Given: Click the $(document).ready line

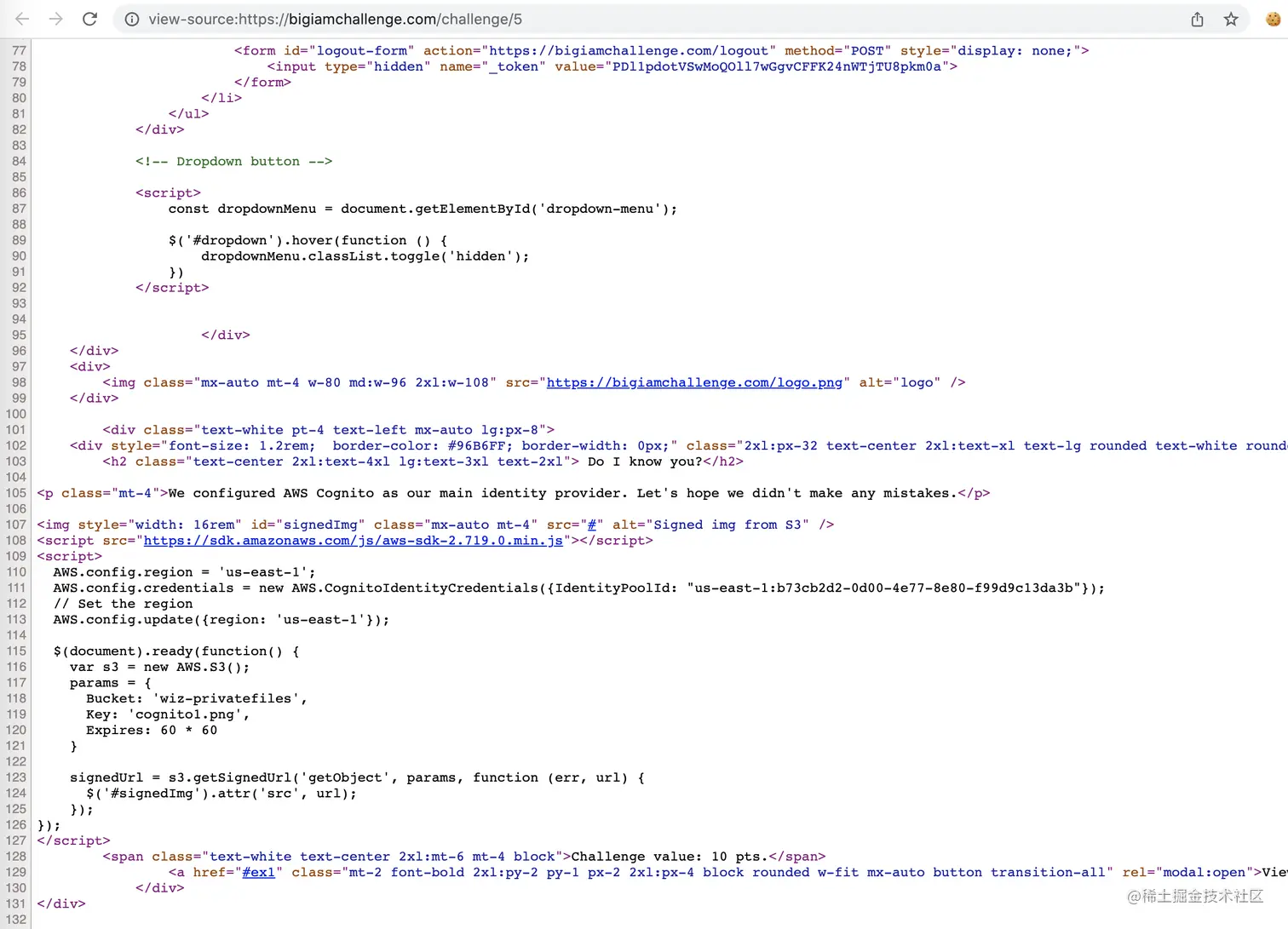Looking at the screenshot, I should 176,651.
